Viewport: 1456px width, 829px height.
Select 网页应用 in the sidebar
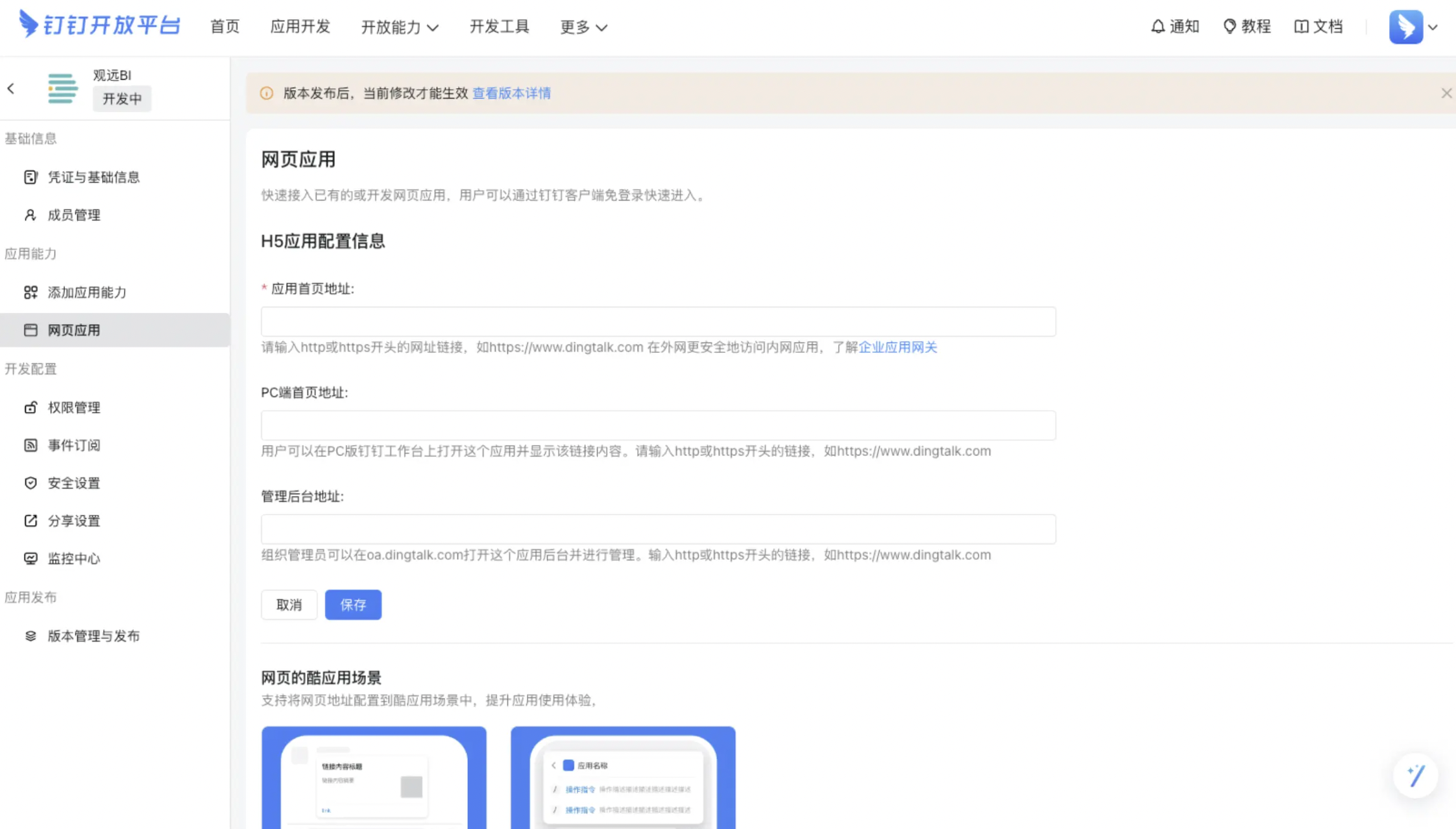point(115,330)
